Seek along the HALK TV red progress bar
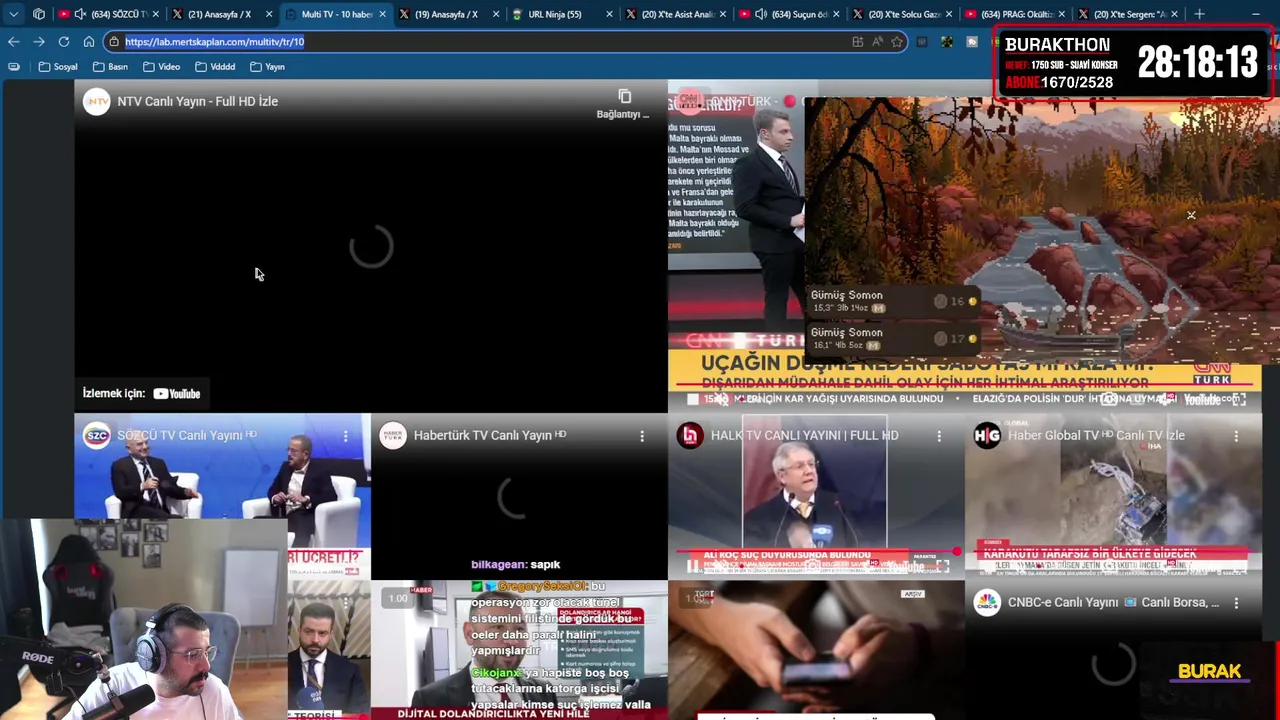 coord(816,552)
